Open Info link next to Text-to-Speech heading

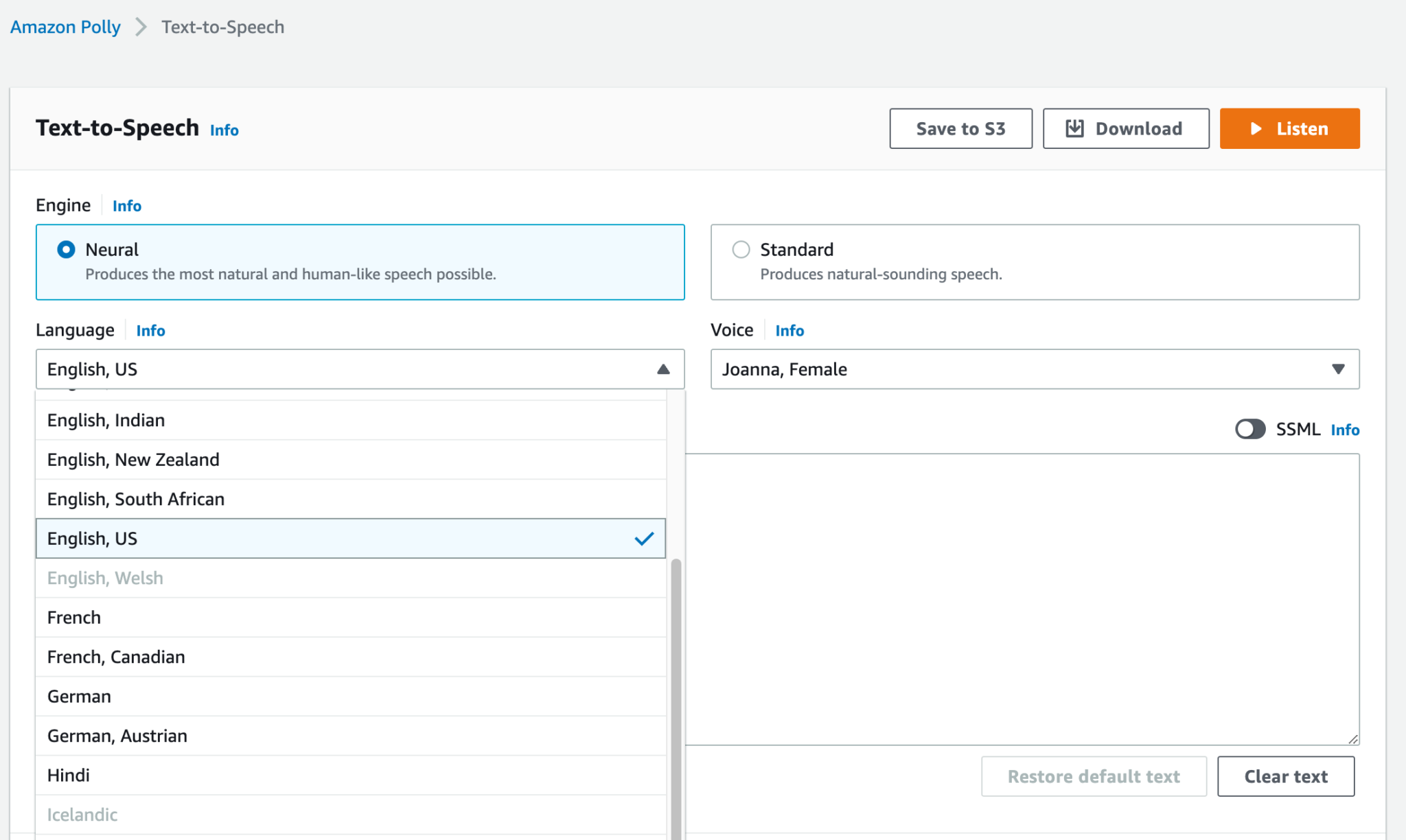pyautogui.click(x=224, y=130)
